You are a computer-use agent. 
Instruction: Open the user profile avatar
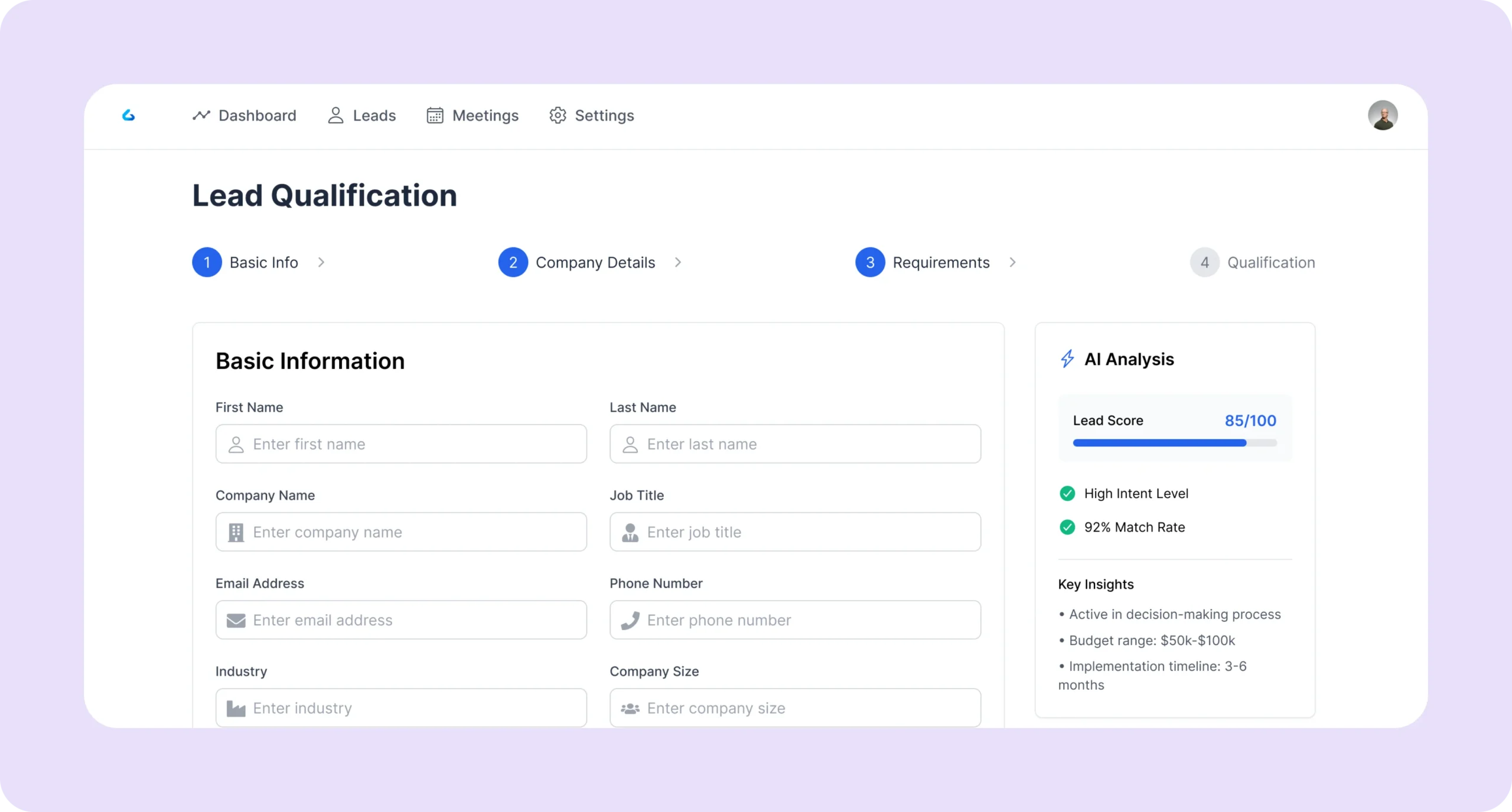[x=1382, y=115]
